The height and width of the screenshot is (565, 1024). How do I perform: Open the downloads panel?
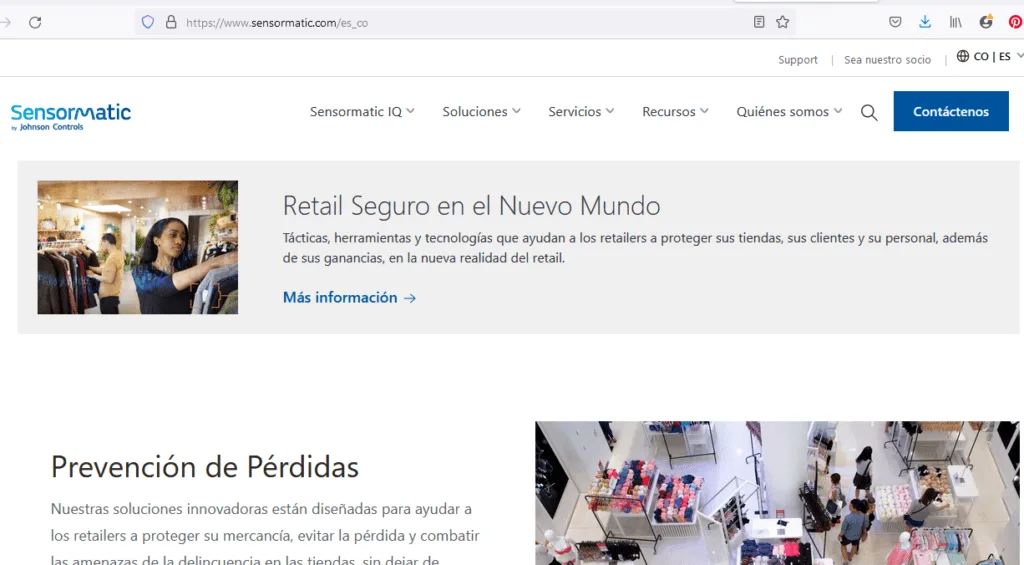click(x=925, y=22)
